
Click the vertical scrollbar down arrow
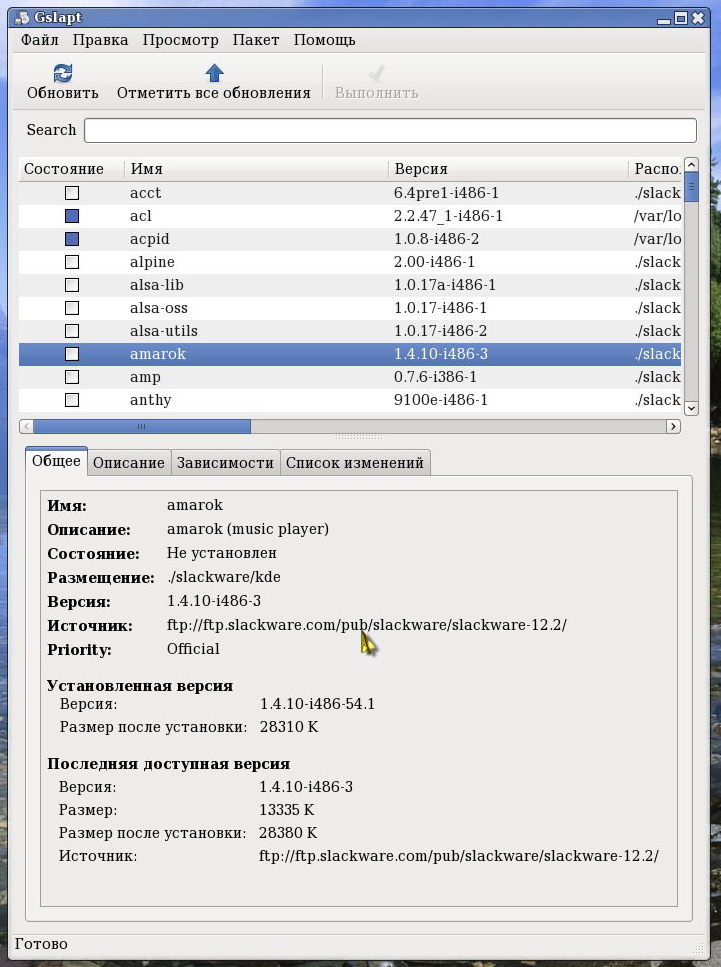coord(691,408)
